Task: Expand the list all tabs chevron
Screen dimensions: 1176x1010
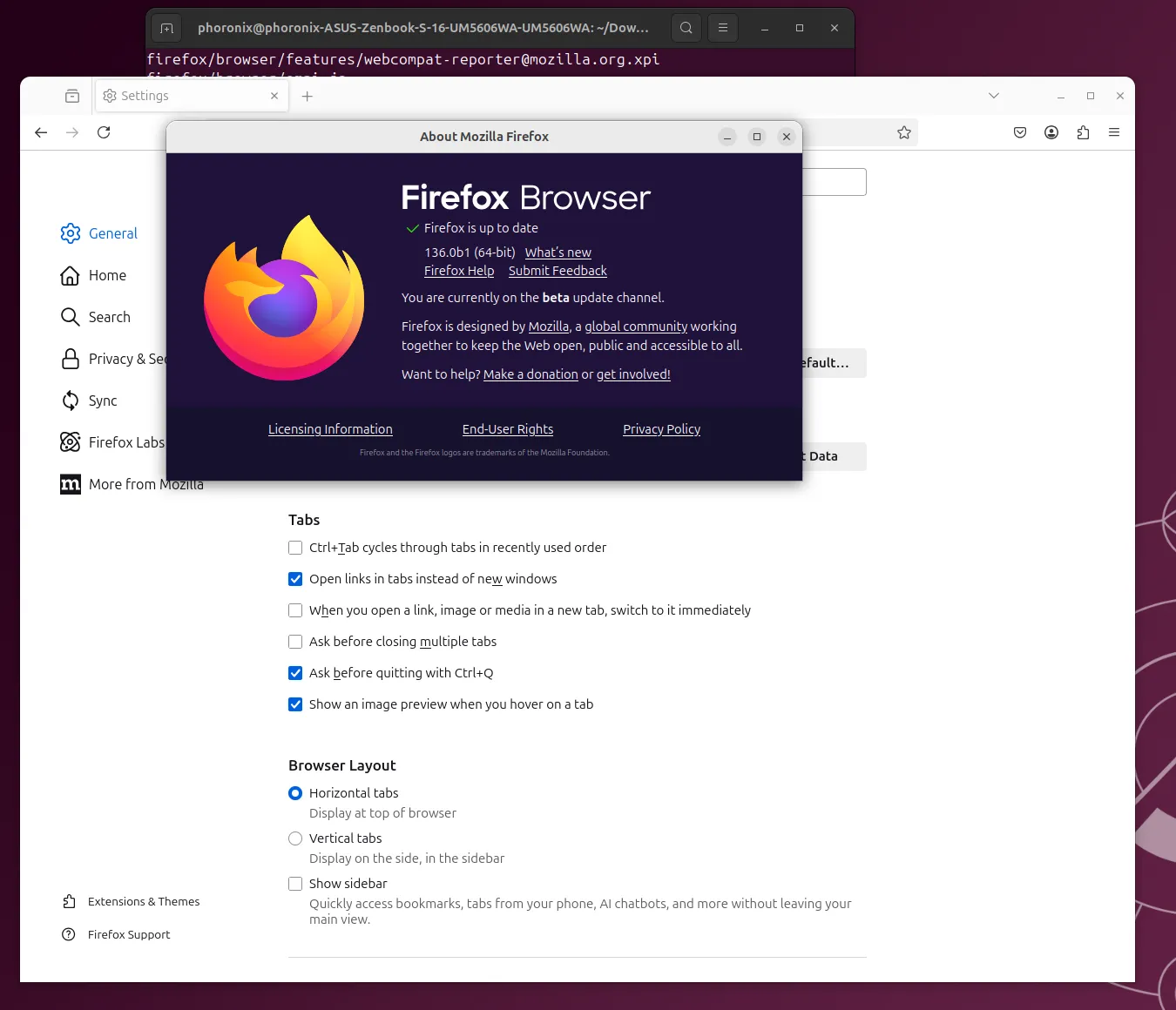Action: click(x=994, y=96)
